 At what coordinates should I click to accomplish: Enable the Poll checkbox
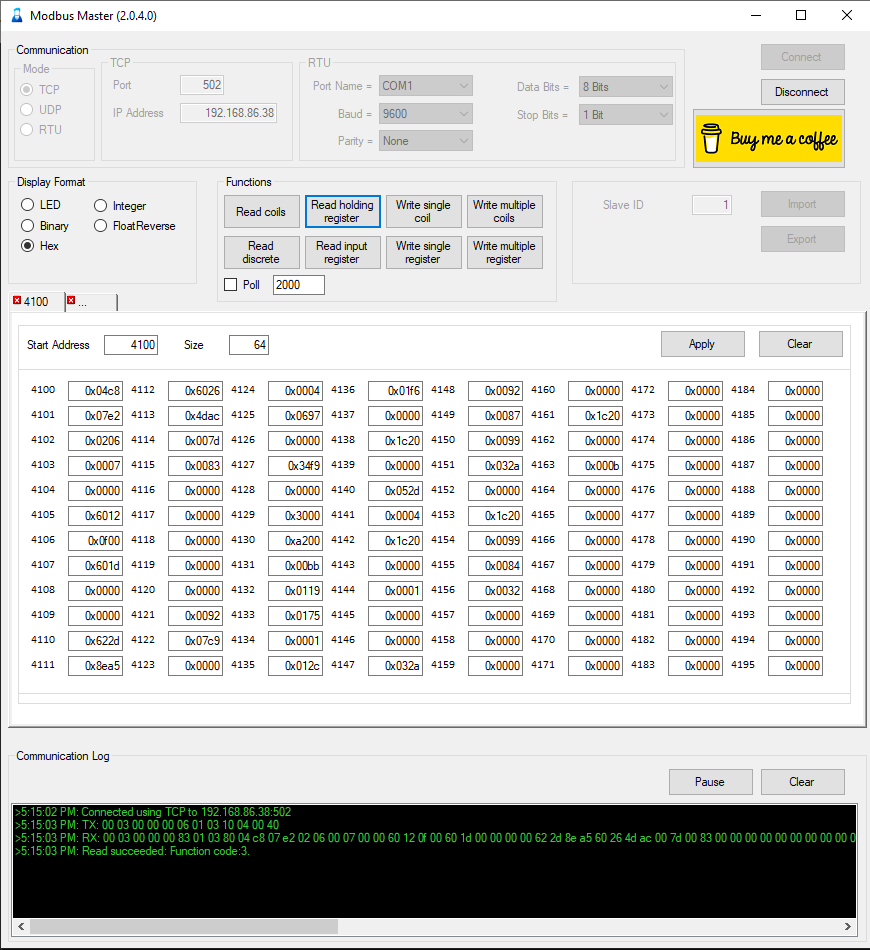pyautogui.click(x=231, y=285)
